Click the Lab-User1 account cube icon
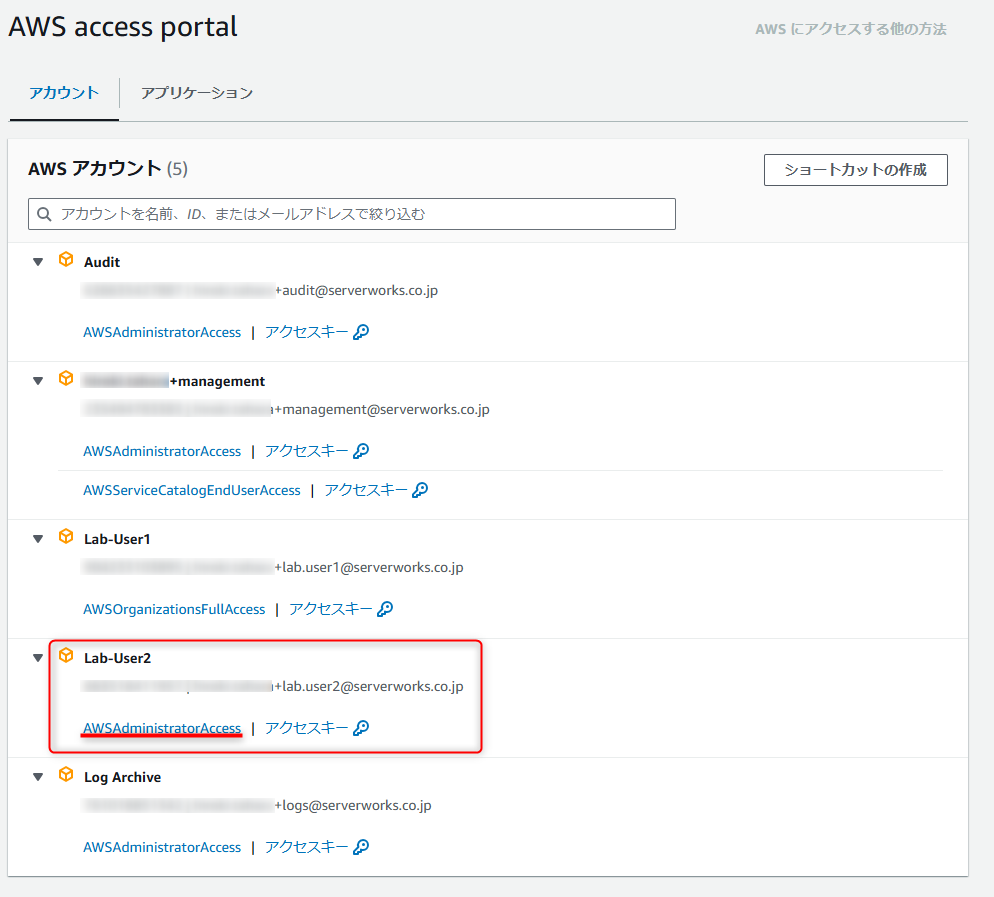Screen dimensions: 994x897 coord(66,536)
